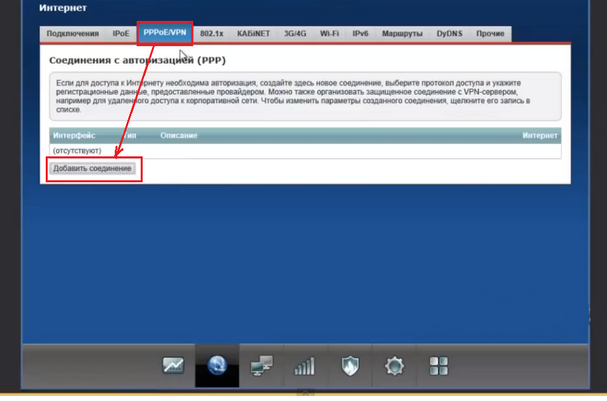Viewport: 607px width, 401px height.
Task: Open the 802.1x tab
Action: 212,34
